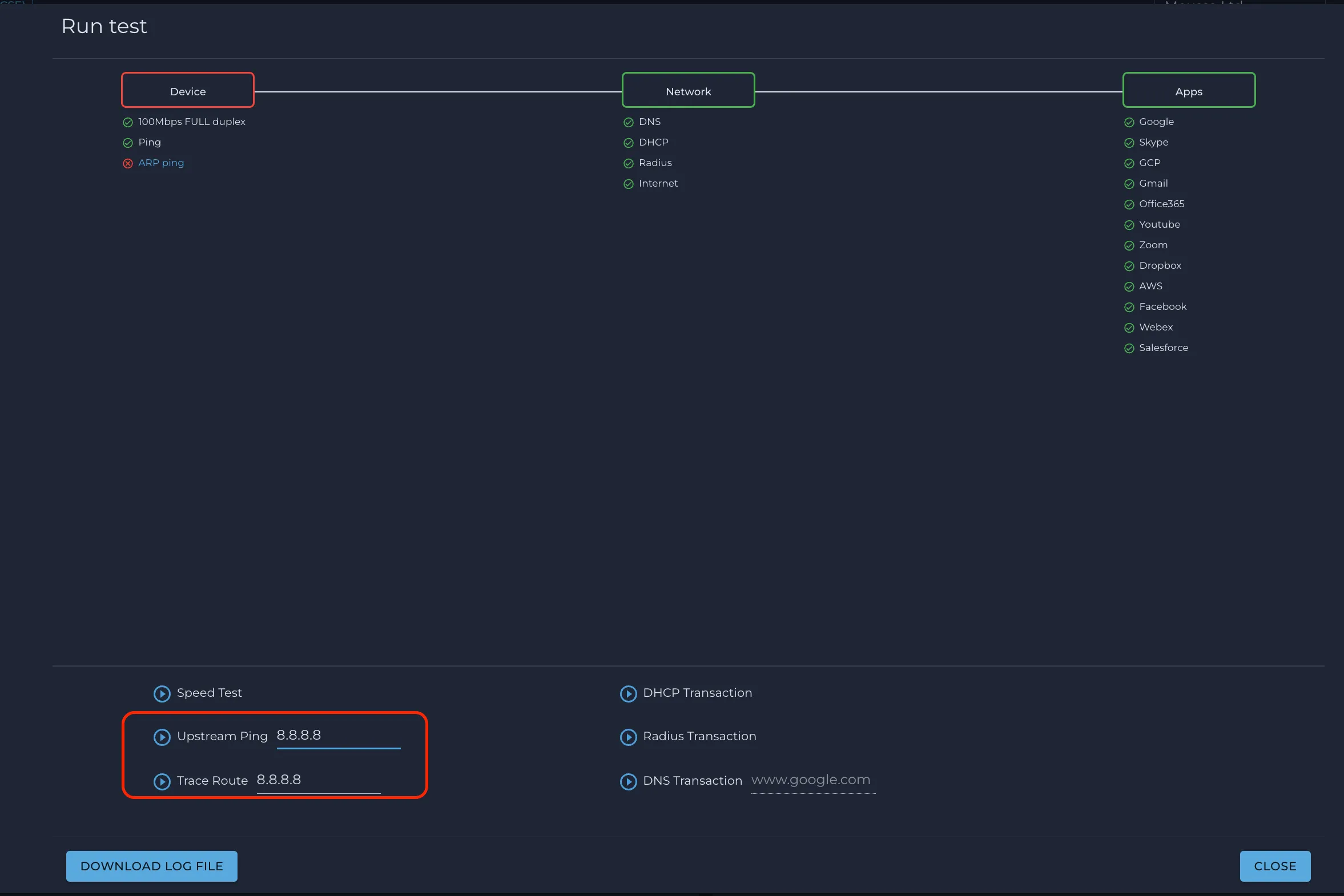Launch Trace Route with its play icon
Image resolution: width=1344 pixels, height=896 pixels.
(x=162, y=781)
